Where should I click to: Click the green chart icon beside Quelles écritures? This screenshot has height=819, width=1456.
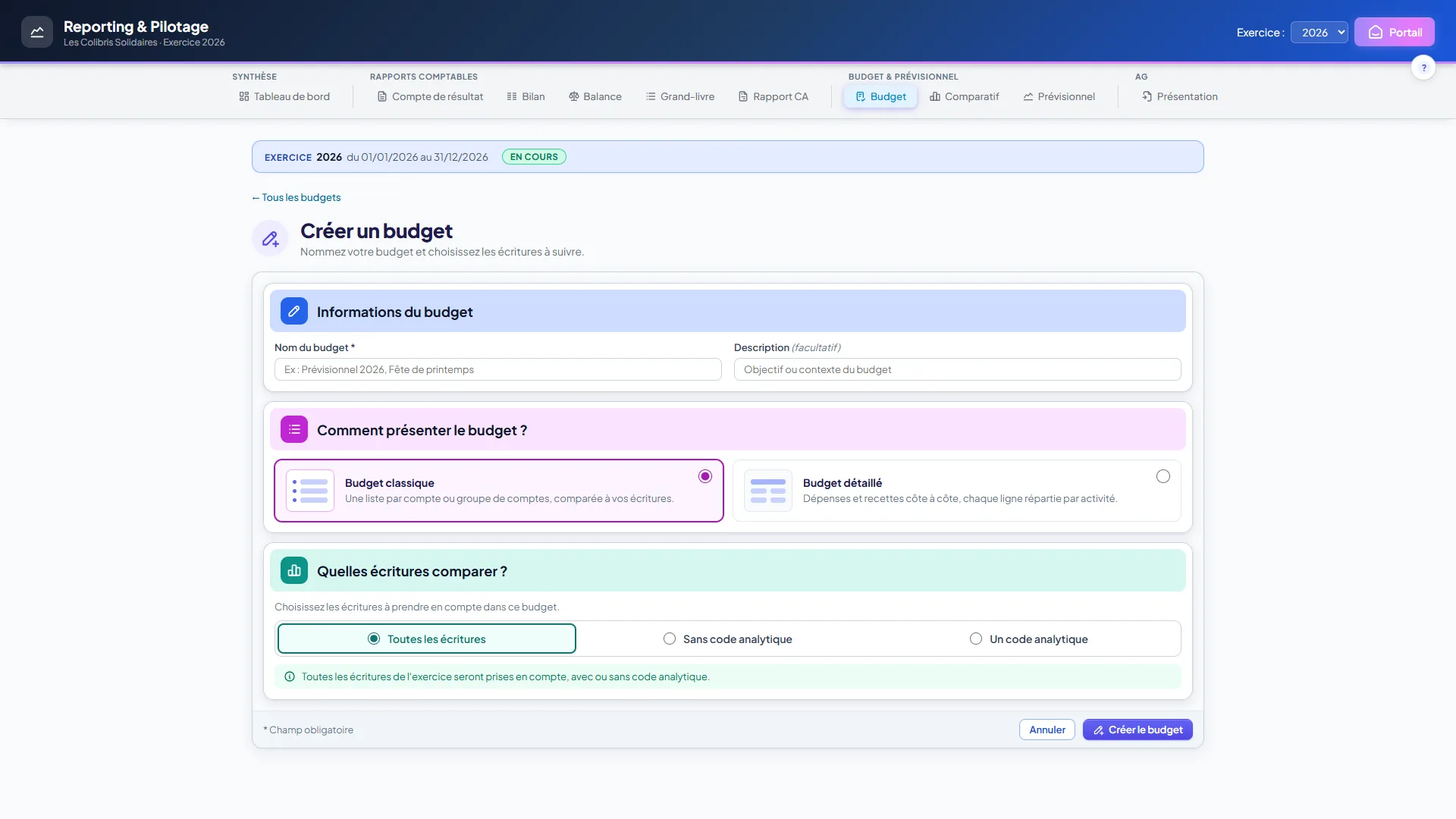tap(294, 570)
